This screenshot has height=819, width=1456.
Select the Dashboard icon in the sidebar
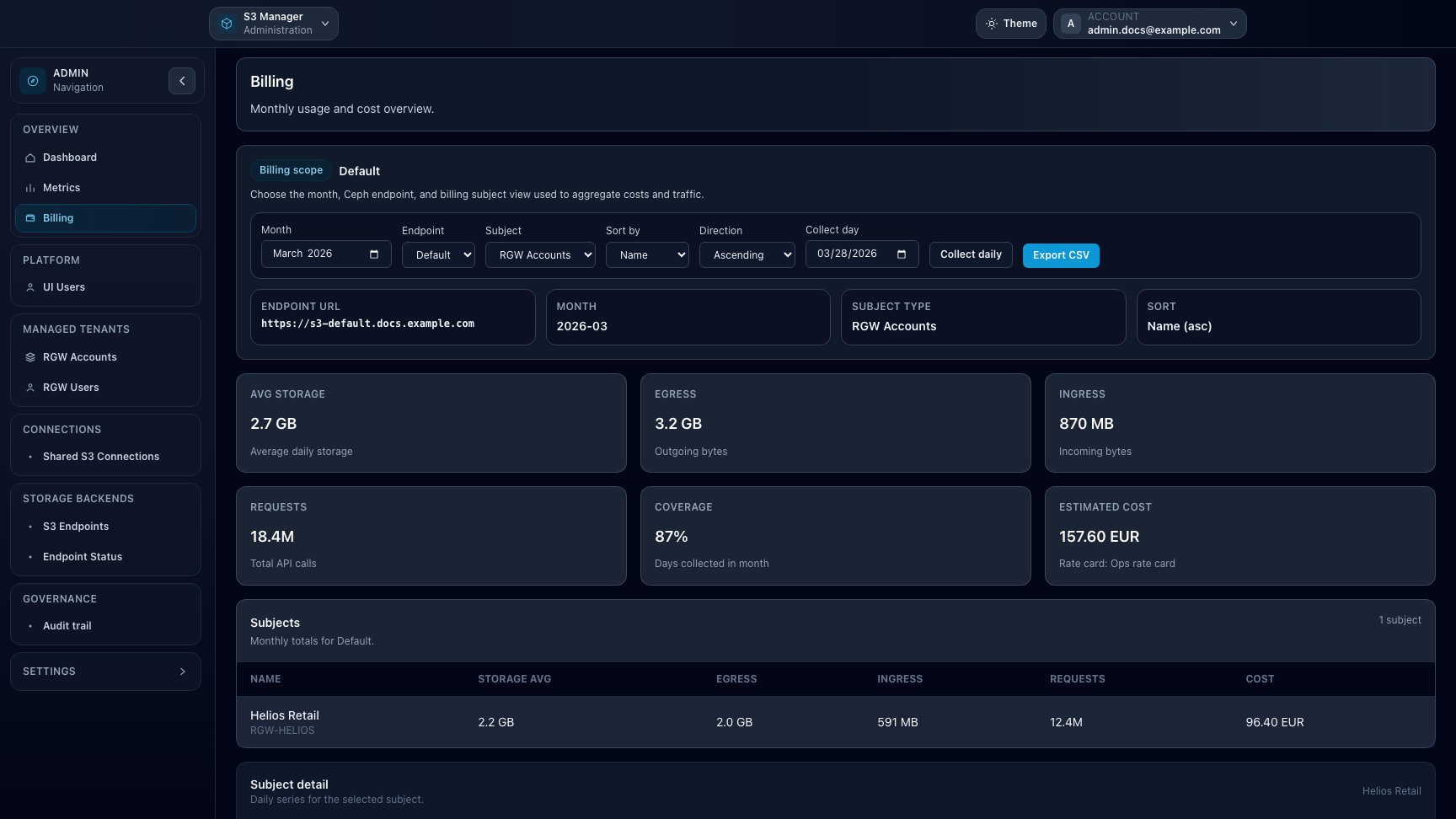tap(29, 158)
